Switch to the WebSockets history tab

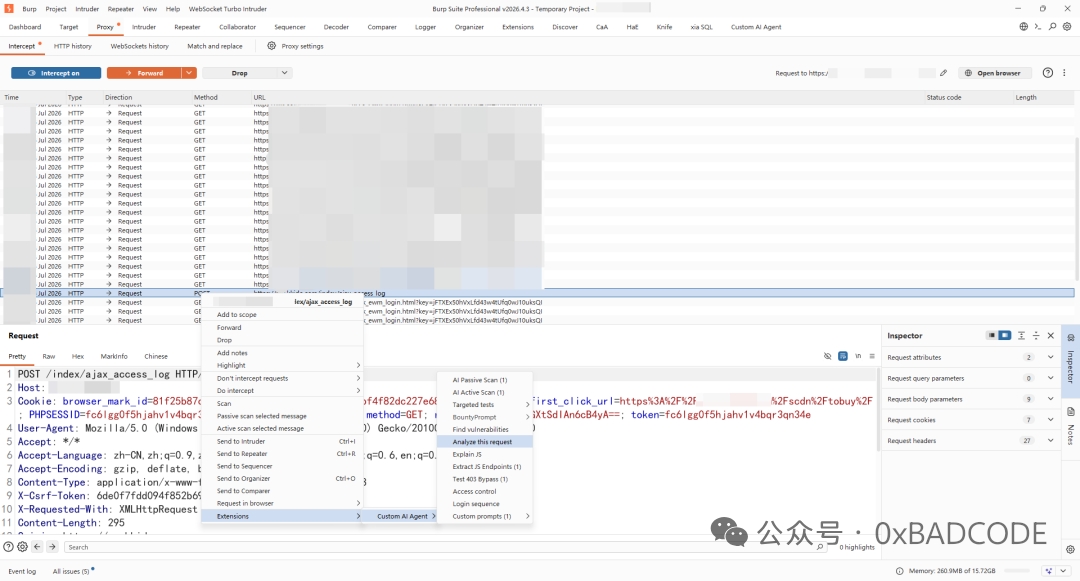139,46
